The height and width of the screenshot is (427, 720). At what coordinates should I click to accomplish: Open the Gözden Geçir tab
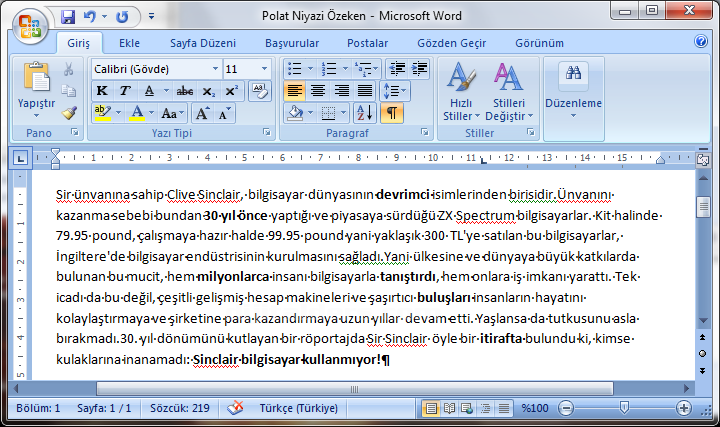click(451, 43)
